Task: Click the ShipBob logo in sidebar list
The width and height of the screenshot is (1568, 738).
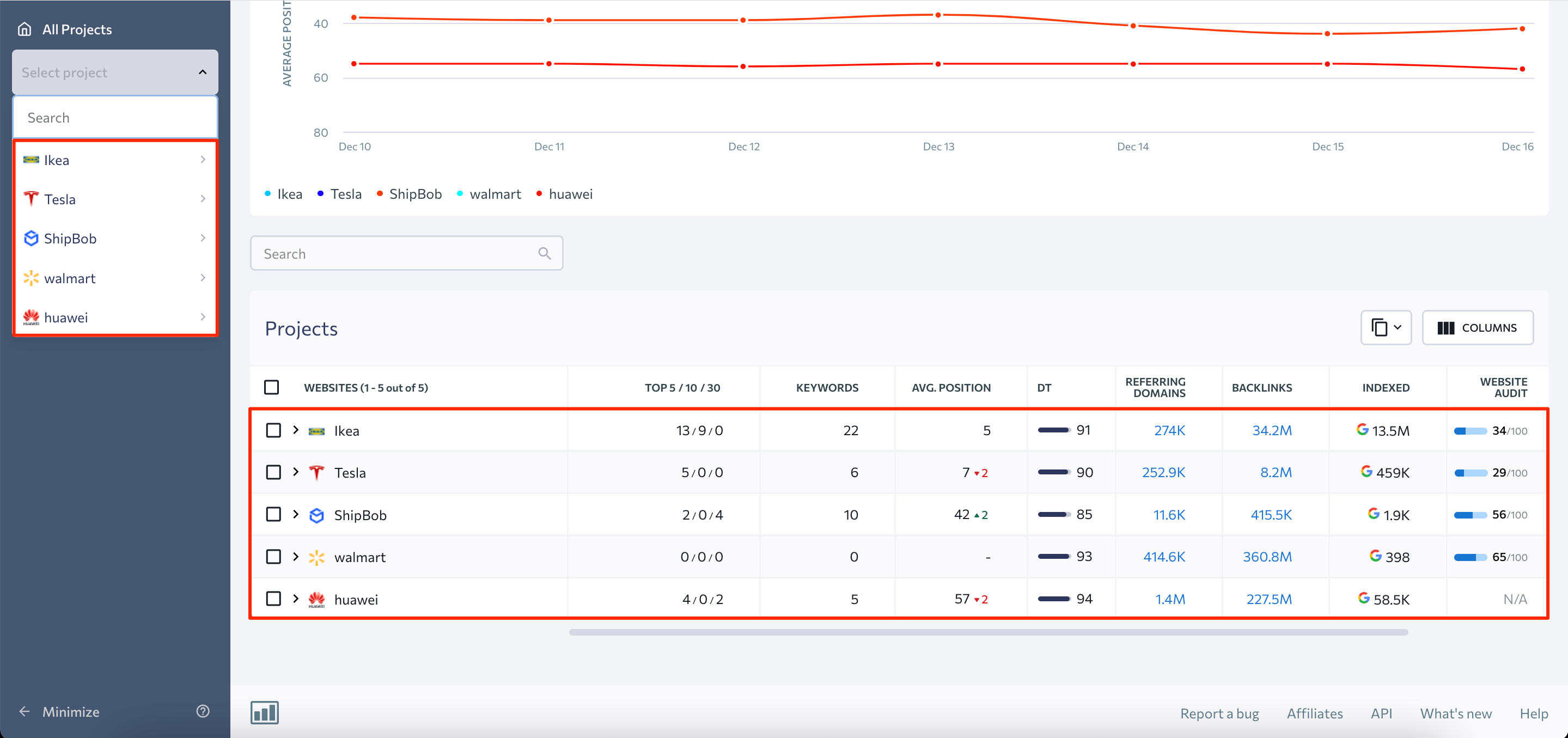Action: tap(31, 238)
